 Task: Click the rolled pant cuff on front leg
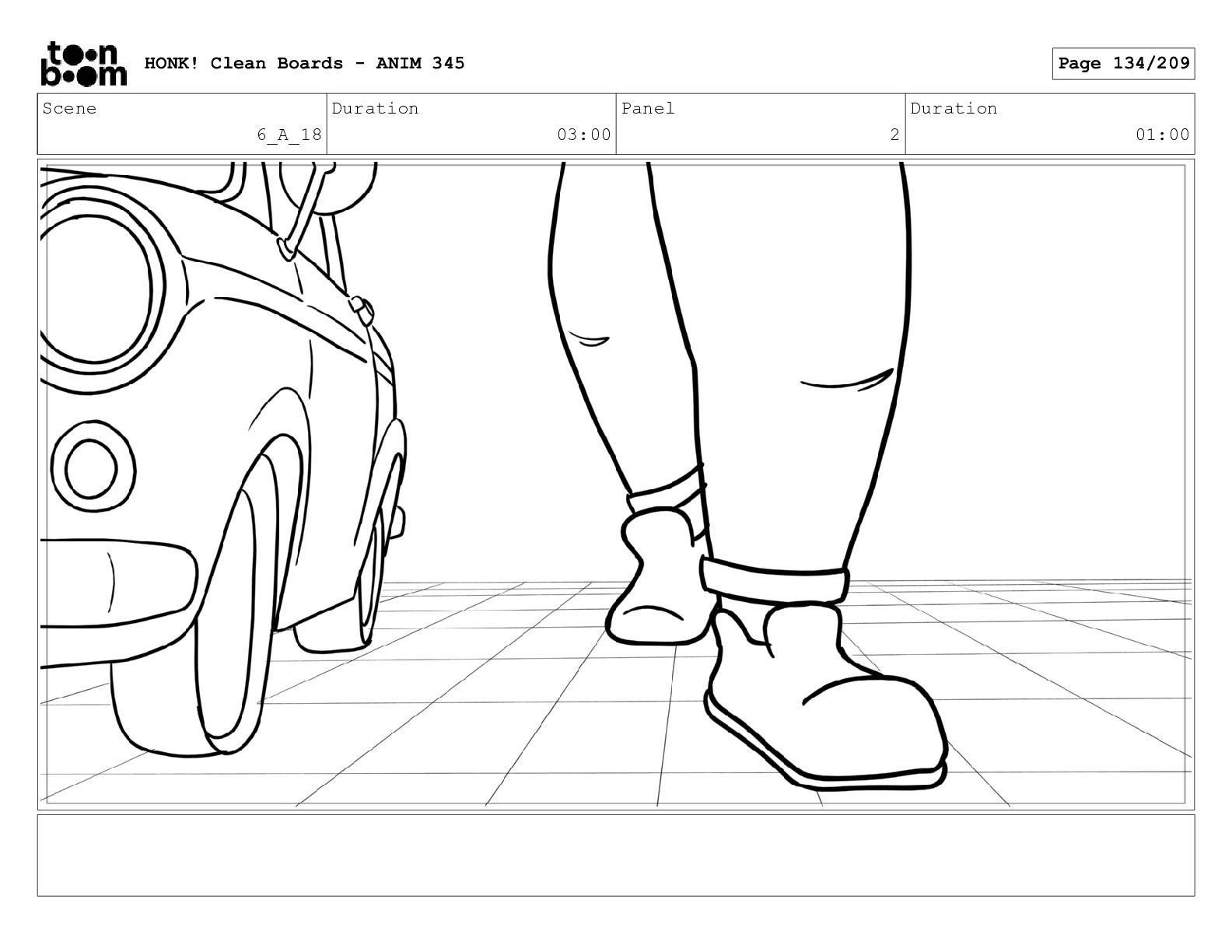pyautogui.click(x=774, y=582)
